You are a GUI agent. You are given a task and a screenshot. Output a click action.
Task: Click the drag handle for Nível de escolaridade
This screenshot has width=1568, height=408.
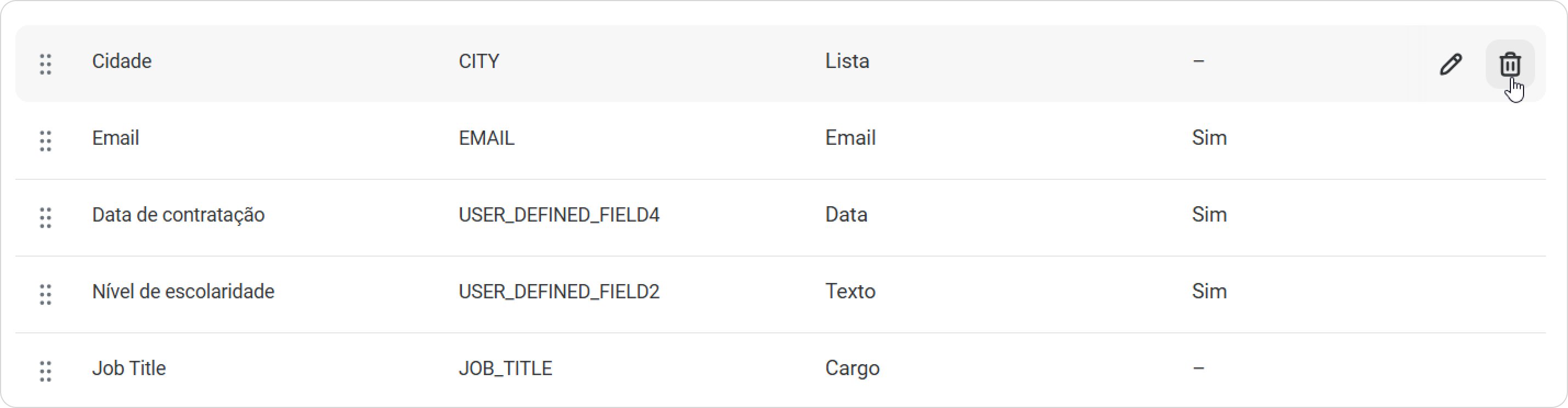point(46,294)
